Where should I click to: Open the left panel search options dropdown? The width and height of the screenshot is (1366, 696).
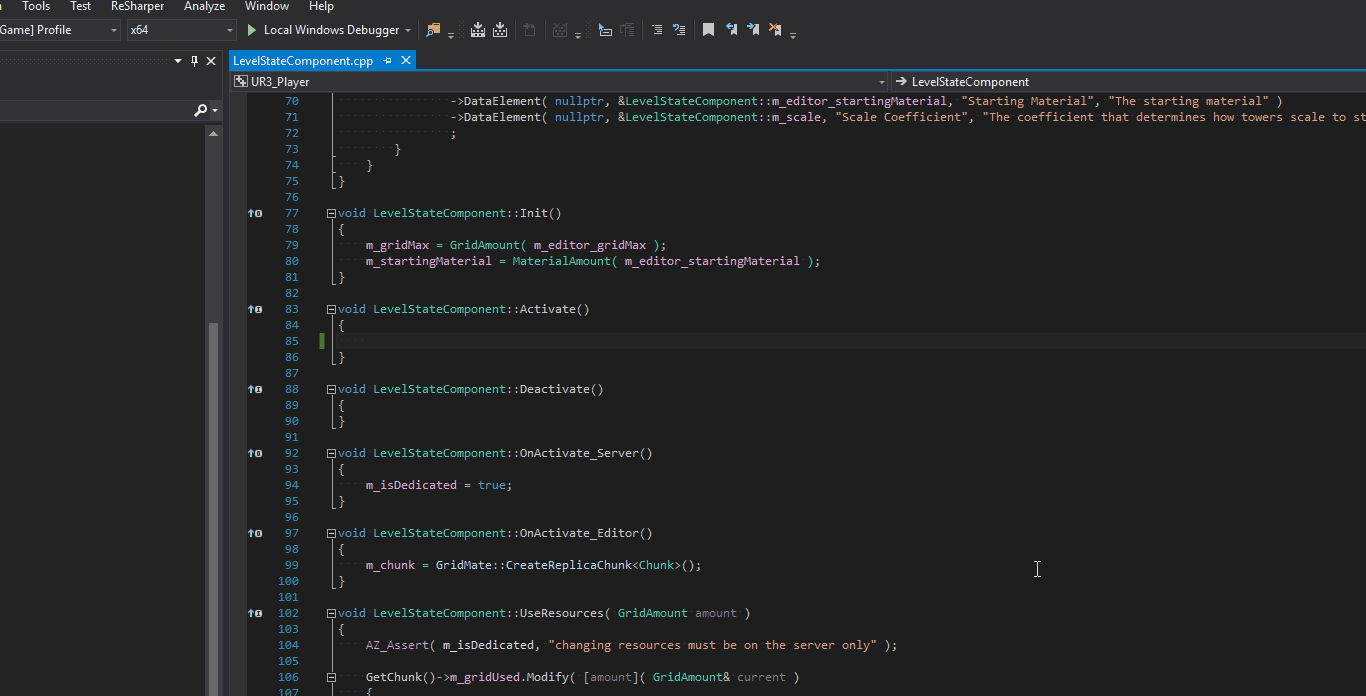[214, 110]
